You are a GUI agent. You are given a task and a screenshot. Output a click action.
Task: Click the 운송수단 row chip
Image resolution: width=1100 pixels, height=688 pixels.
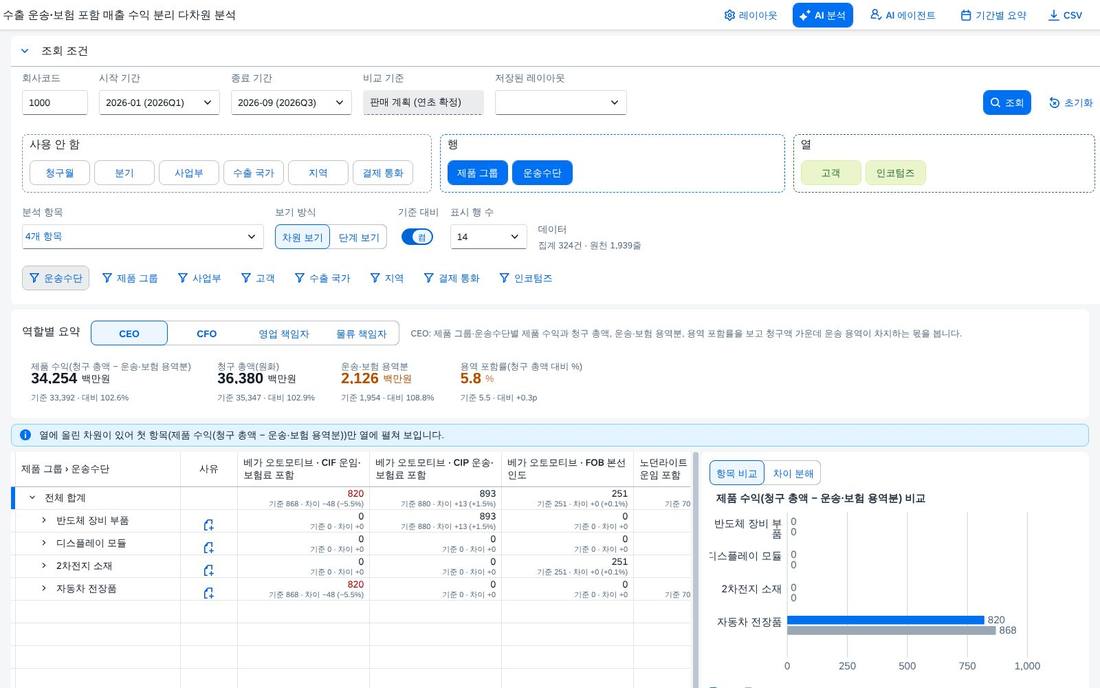(x=542, y=173)
